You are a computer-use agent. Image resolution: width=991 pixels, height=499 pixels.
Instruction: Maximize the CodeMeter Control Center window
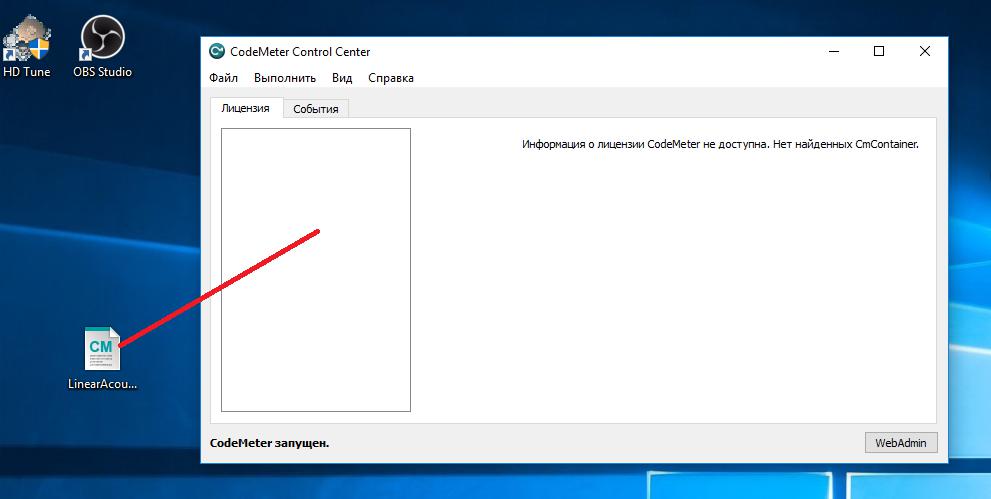[x=879, y=52]
